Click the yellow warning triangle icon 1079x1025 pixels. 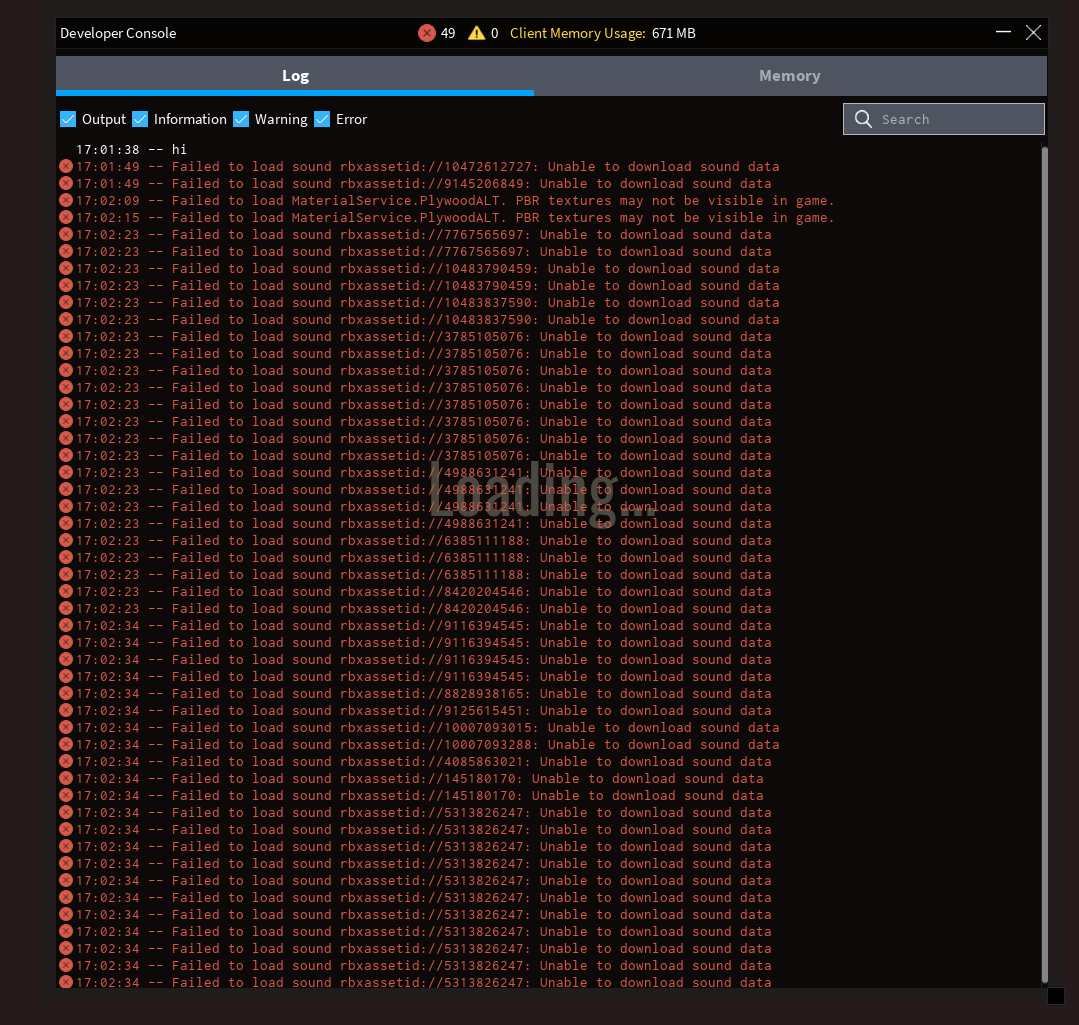pos(476,33)
